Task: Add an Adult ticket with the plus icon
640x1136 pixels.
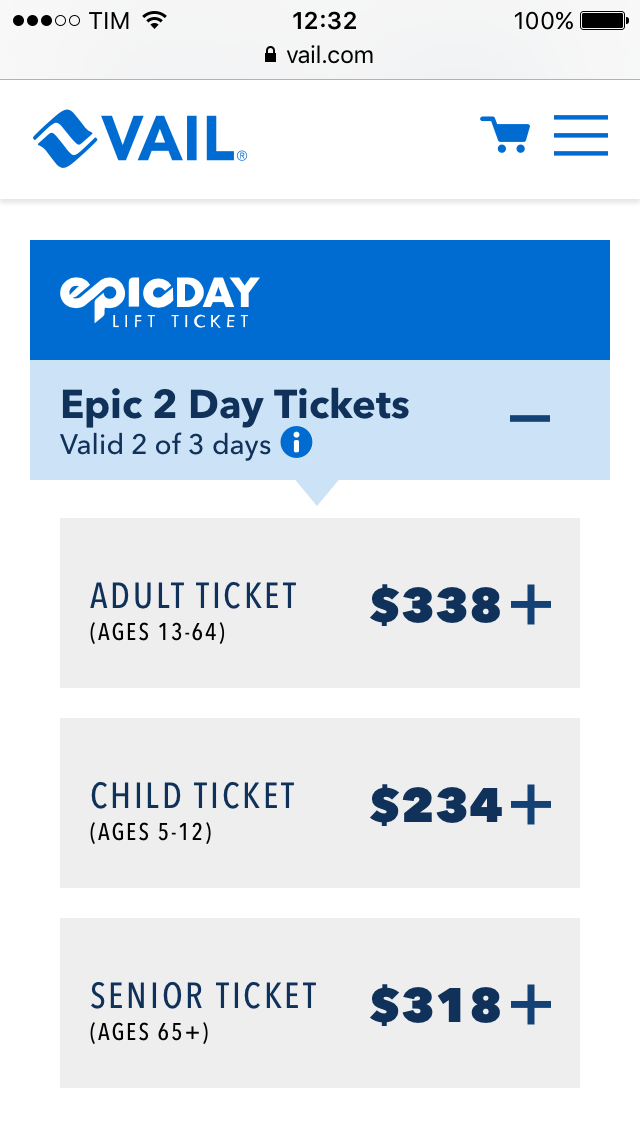Action: [531, 603]
